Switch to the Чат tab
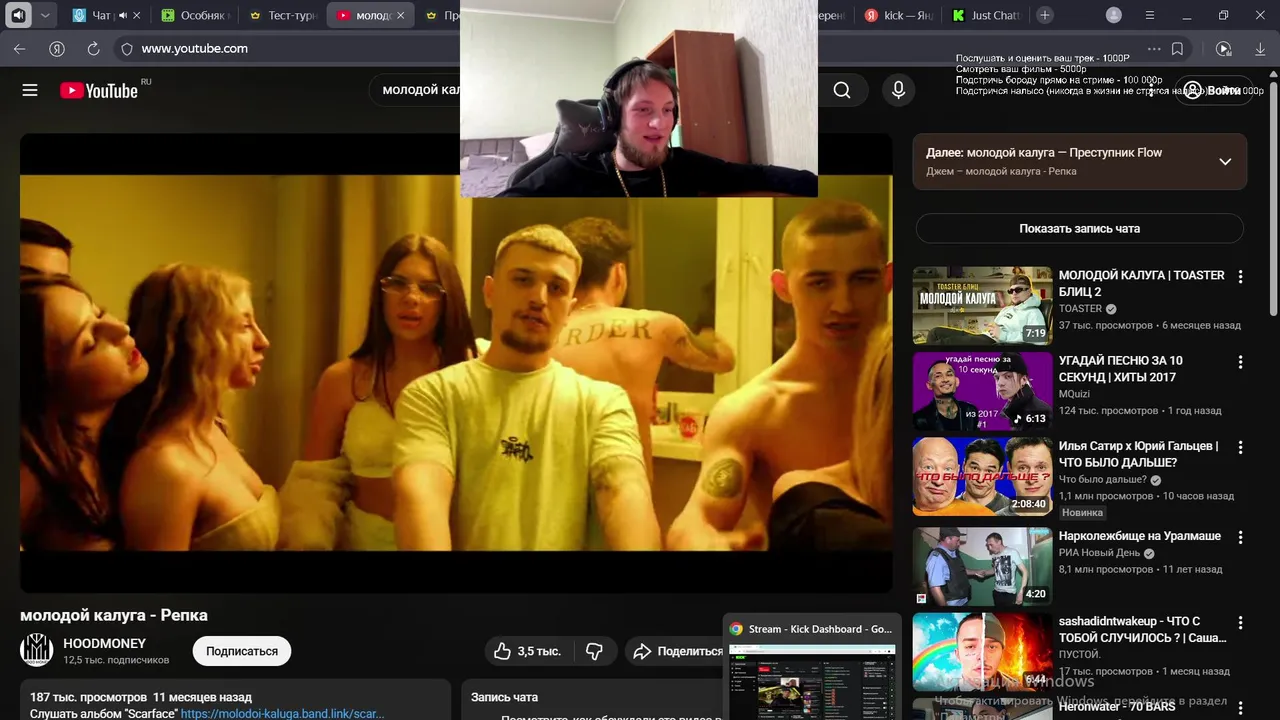Image resolution: width=1280 pixels, height=720 pixels. [102, 15]
